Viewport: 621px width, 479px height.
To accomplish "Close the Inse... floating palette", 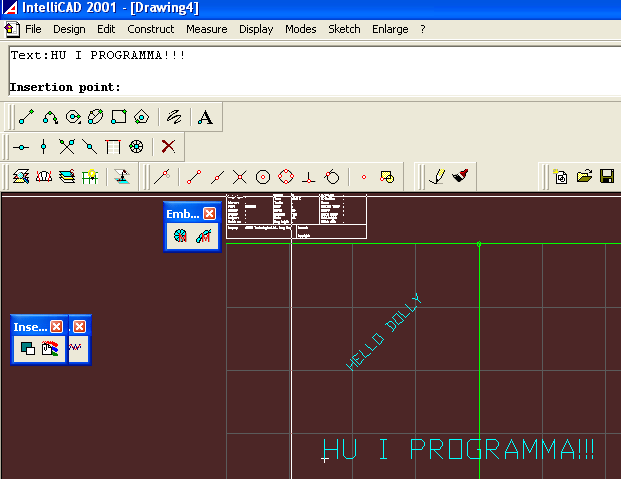I will [x=57, y=326].
